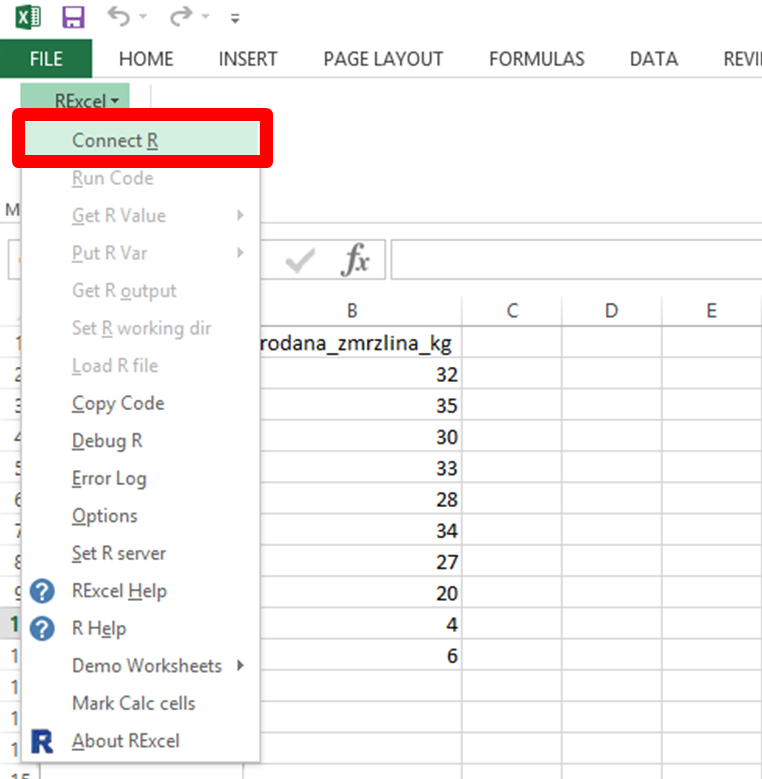The height and width of the screenshot is (779, 762).
Task: Collapse the RExcel dropdown menu button
Action: coord(76,96)
